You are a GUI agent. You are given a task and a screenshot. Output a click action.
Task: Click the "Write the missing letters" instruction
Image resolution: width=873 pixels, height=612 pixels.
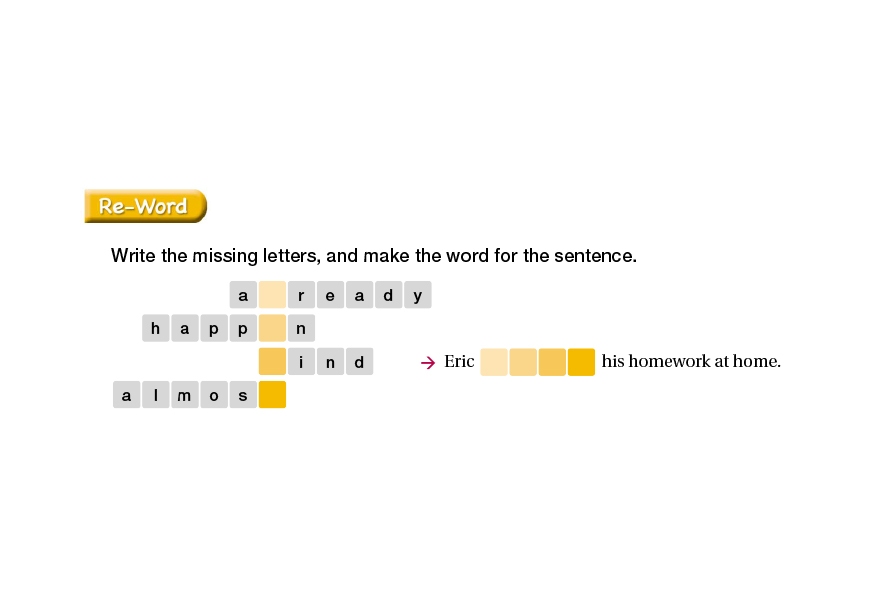point(373,256)
